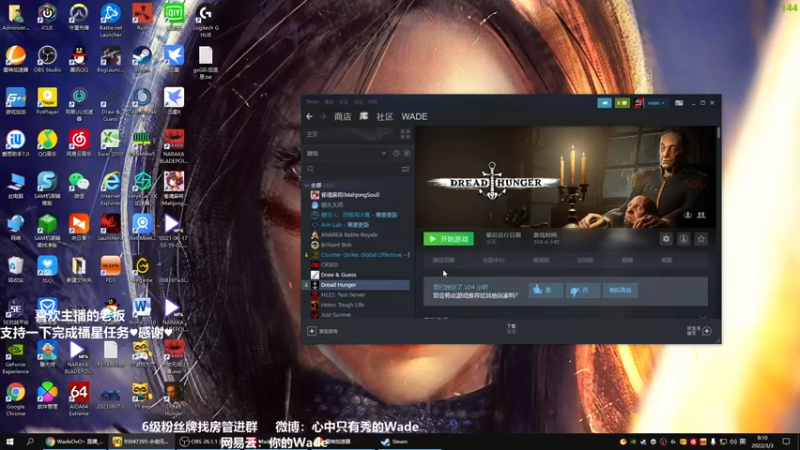This screenshot has height=450, width=800.
Task: Open PotPlayer desktop icon
Action: point(47,101)
